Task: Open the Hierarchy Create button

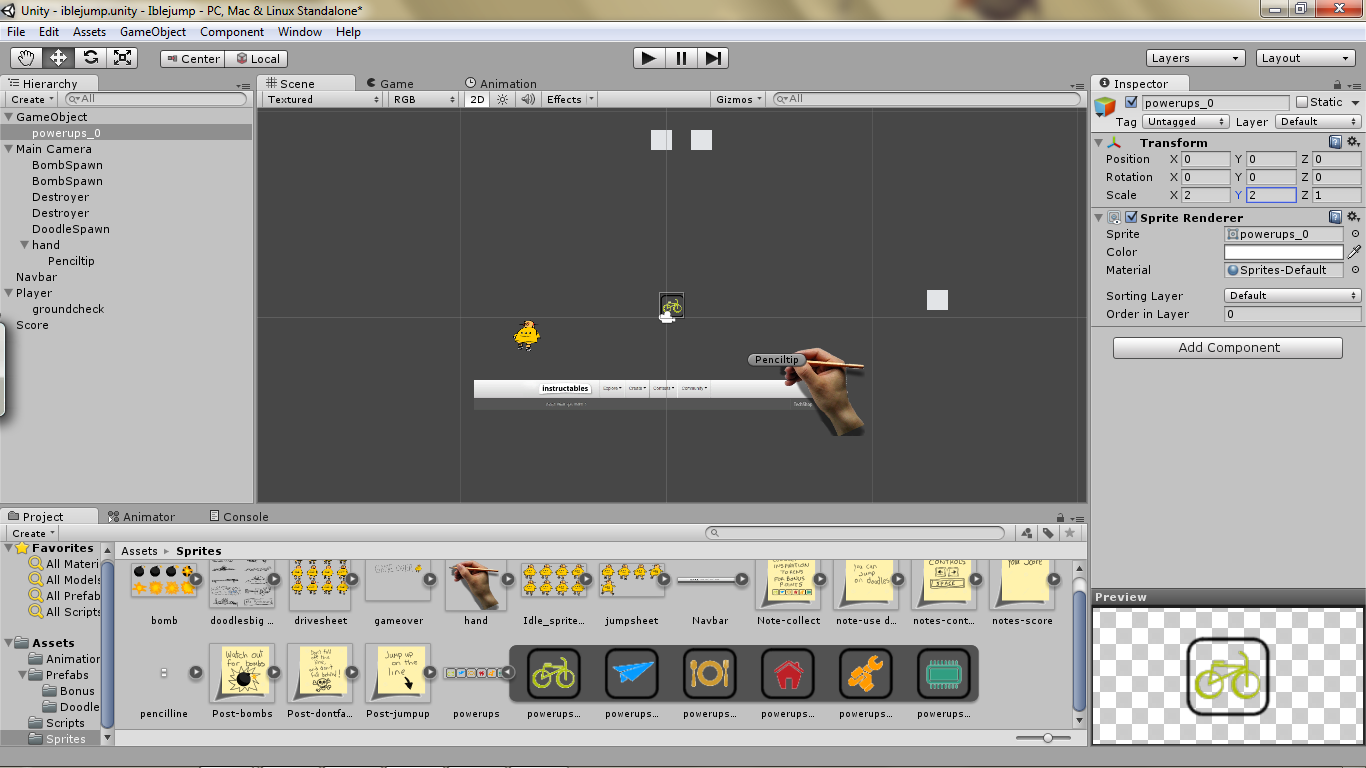Action: pos(32,99)
